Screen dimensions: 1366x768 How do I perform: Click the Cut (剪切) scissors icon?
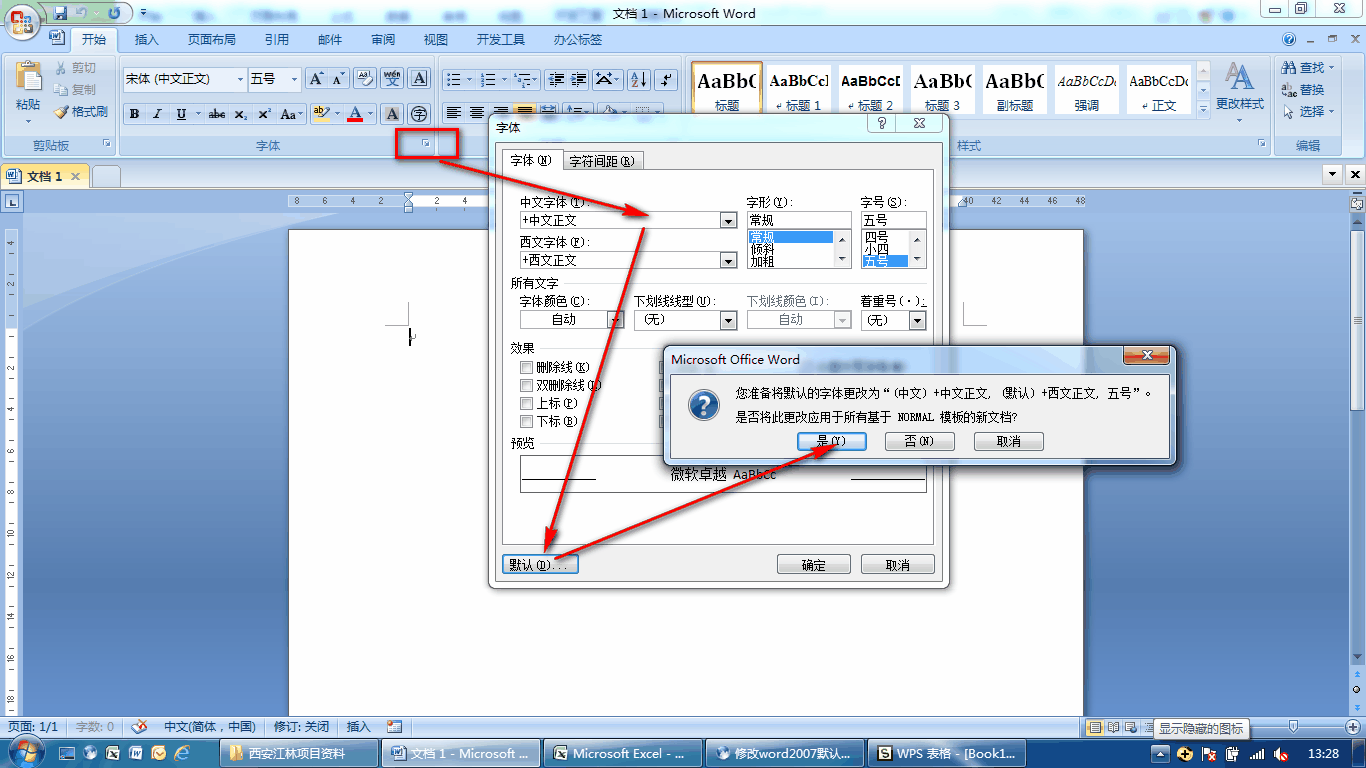coord(60,68)
